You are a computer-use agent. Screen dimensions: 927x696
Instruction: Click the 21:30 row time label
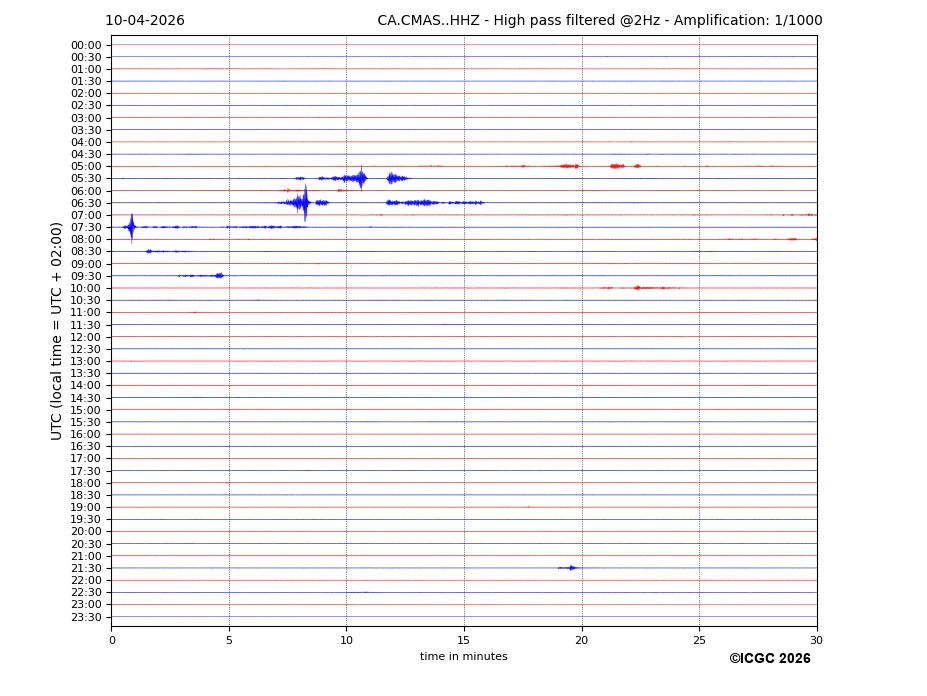point(86,568)
